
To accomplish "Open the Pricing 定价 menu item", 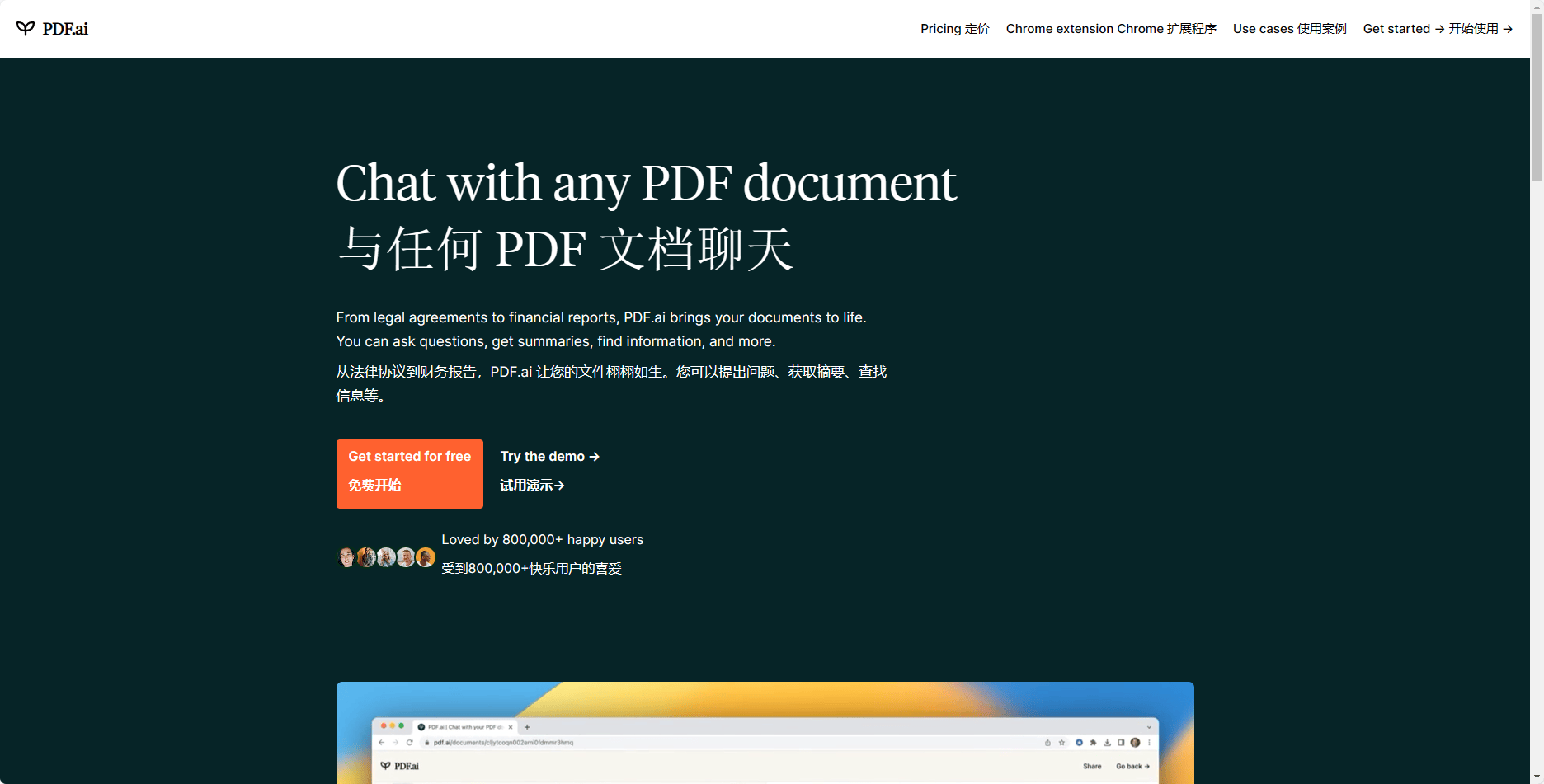I will click(x=954, y=28).
